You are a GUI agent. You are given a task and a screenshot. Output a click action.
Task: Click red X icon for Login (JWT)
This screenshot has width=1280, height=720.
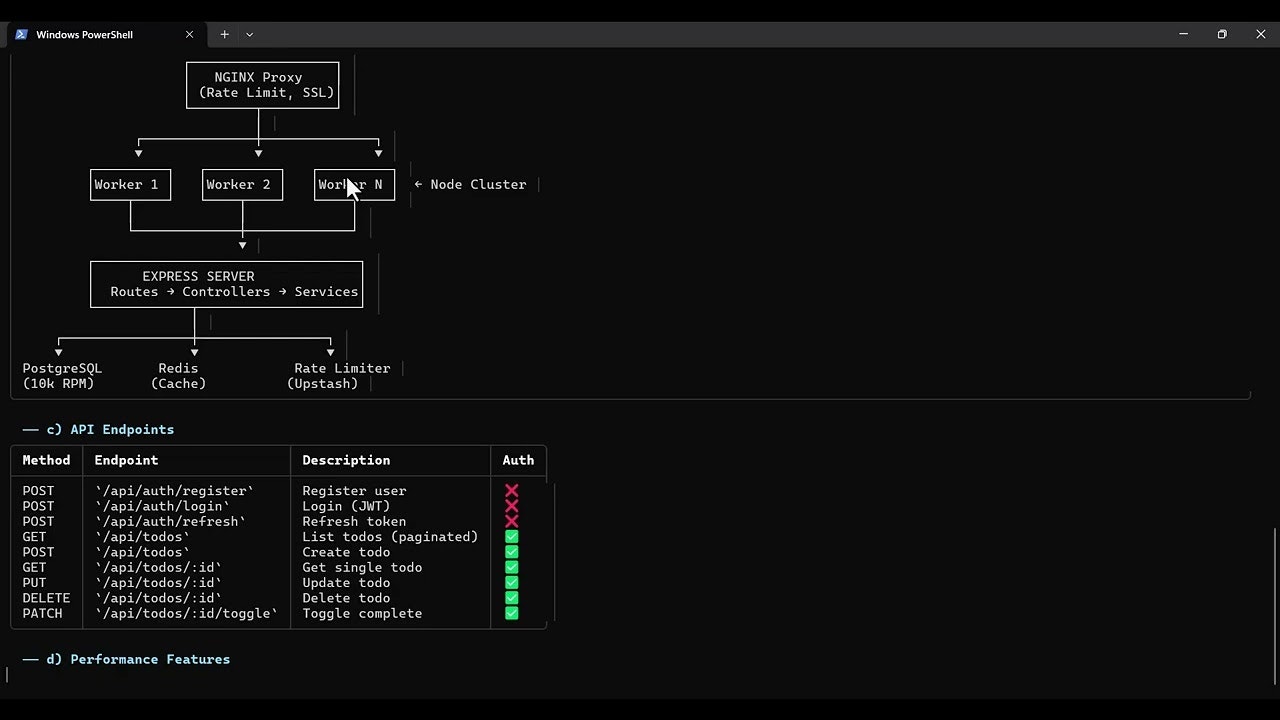point(512,506)
